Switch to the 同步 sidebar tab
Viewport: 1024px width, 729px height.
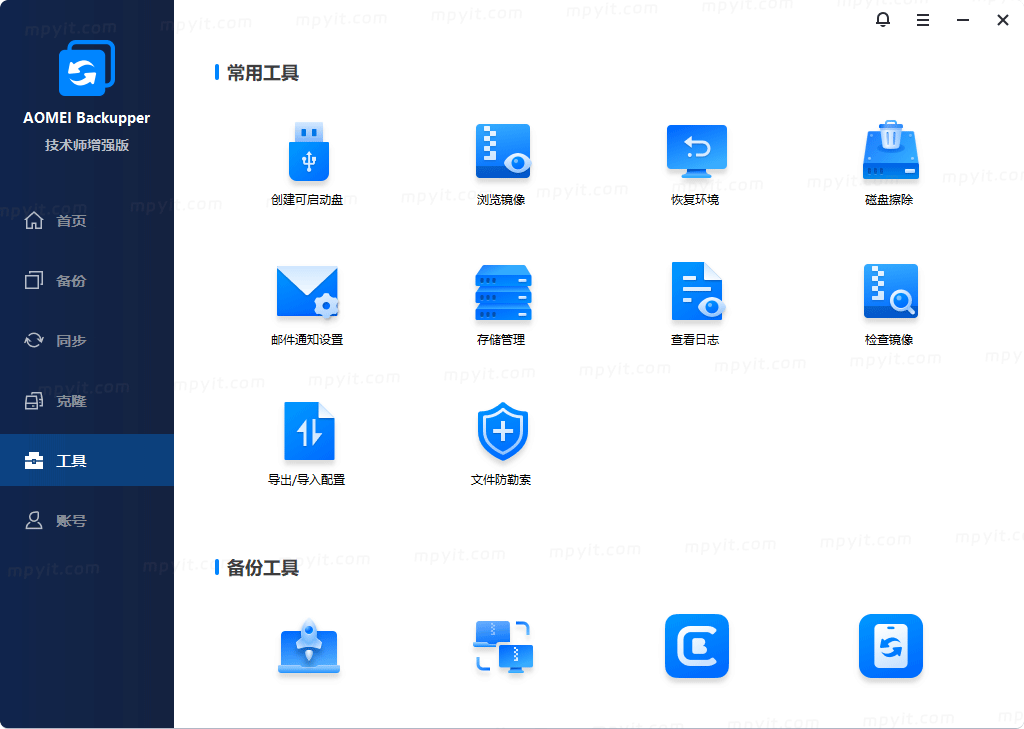pos(87,341)
